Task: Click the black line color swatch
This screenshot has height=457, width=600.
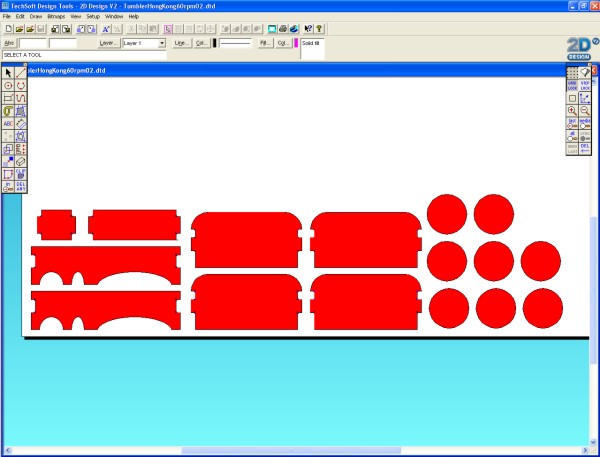Action: click(214, 43)
